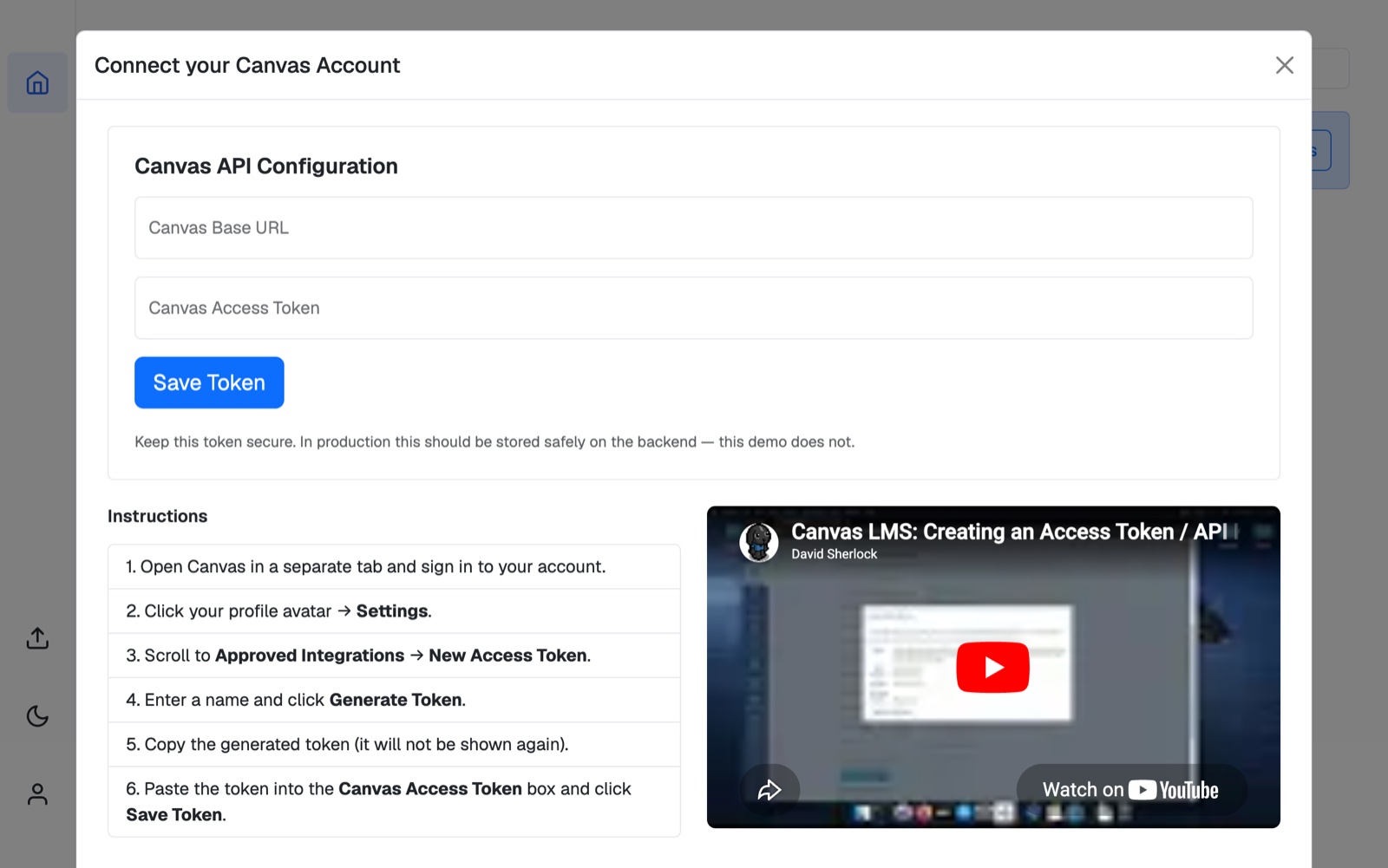Play the Canvas LMS YouTube video

click(x=992, y=667)
